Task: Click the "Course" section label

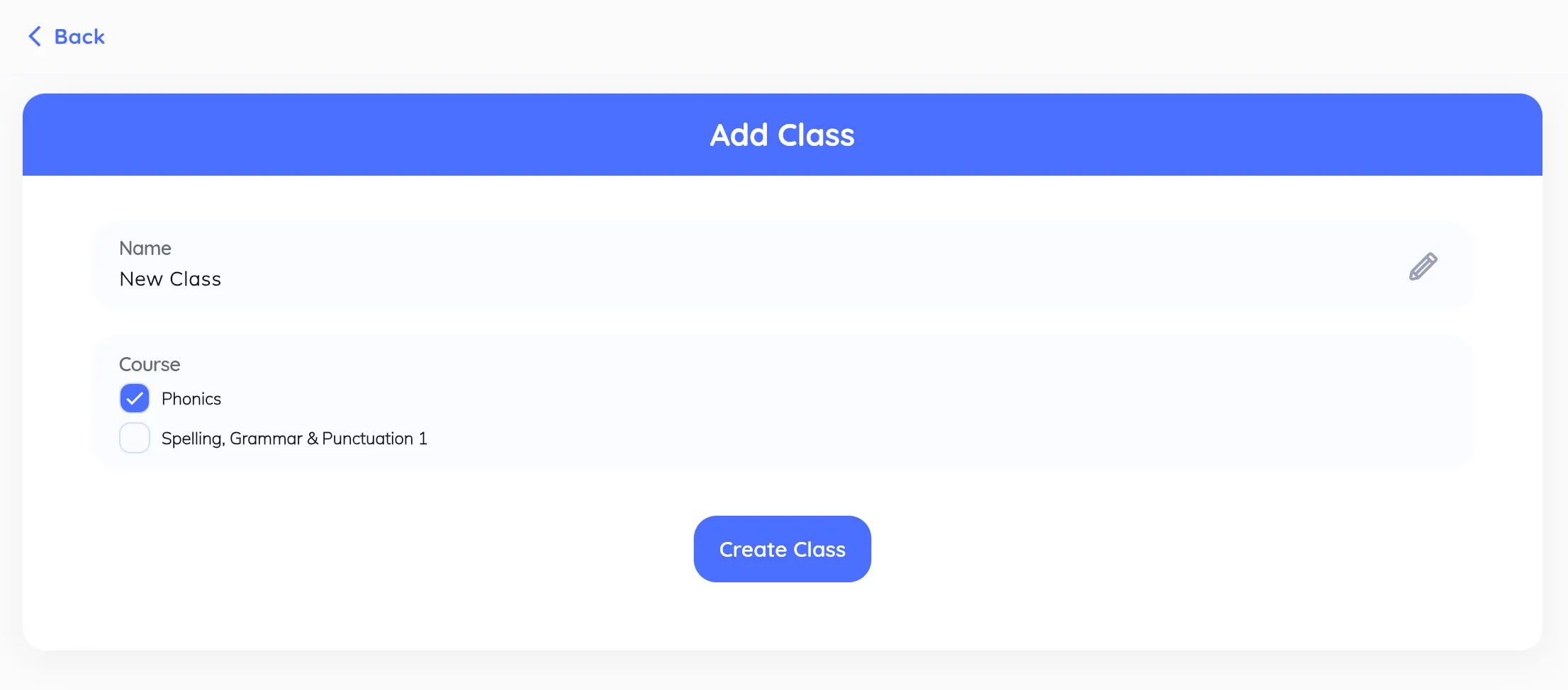Action: 150,364
